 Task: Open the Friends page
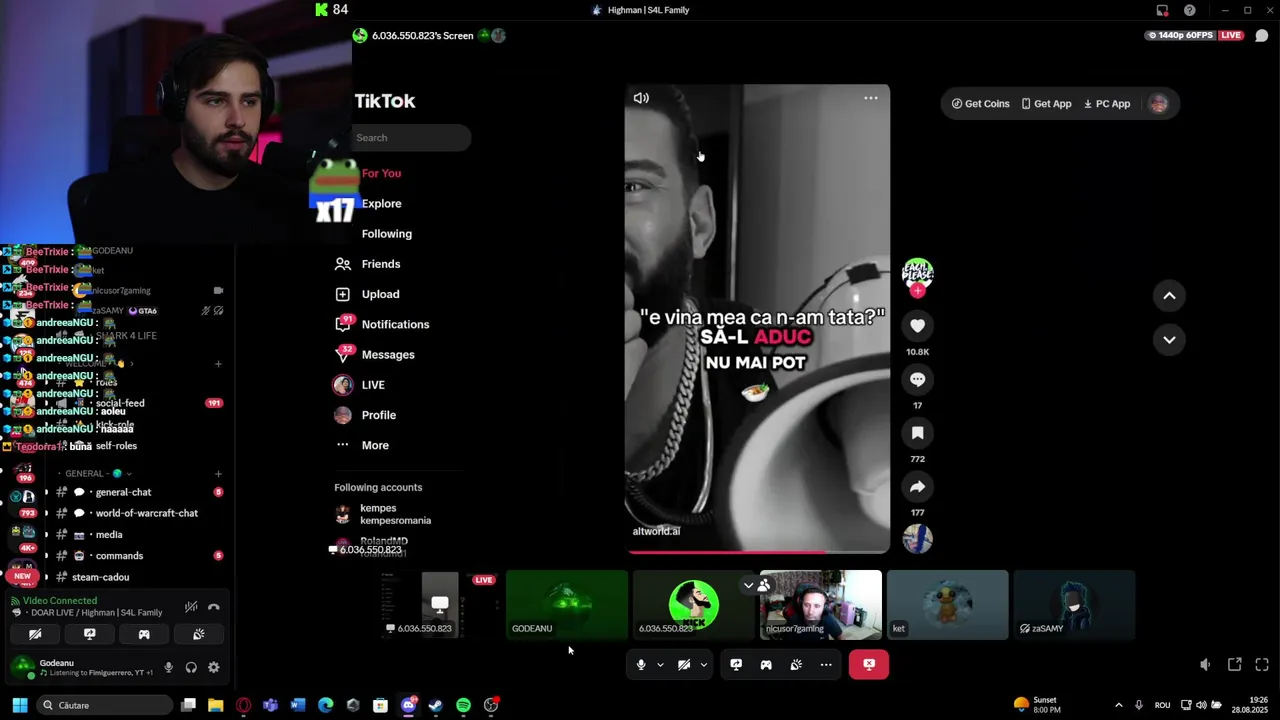tap(367, 264)
